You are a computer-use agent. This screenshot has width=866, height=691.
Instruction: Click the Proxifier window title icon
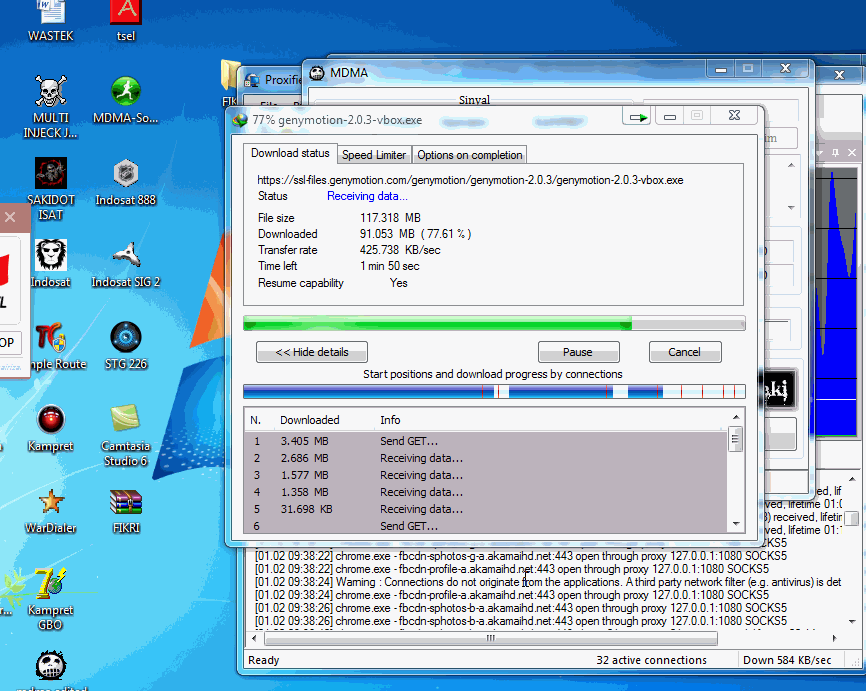tap(252, 80)
